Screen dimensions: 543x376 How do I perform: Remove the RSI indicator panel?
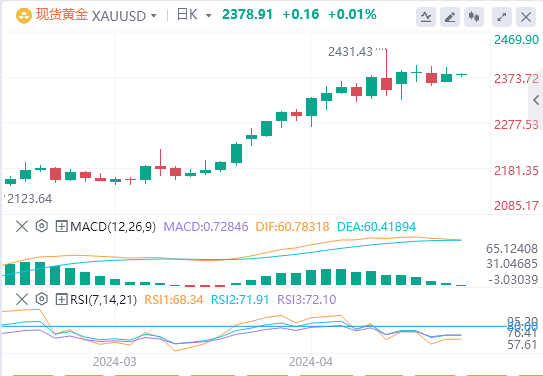pyautogui.click(x=22, y=299)
